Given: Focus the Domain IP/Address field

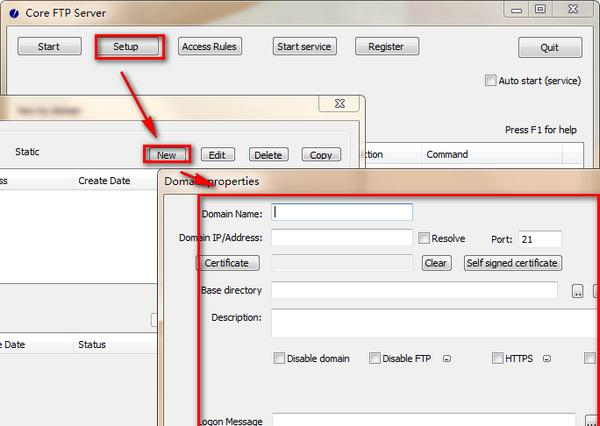Looking at the screenshot, I should [x=342, y=238].
